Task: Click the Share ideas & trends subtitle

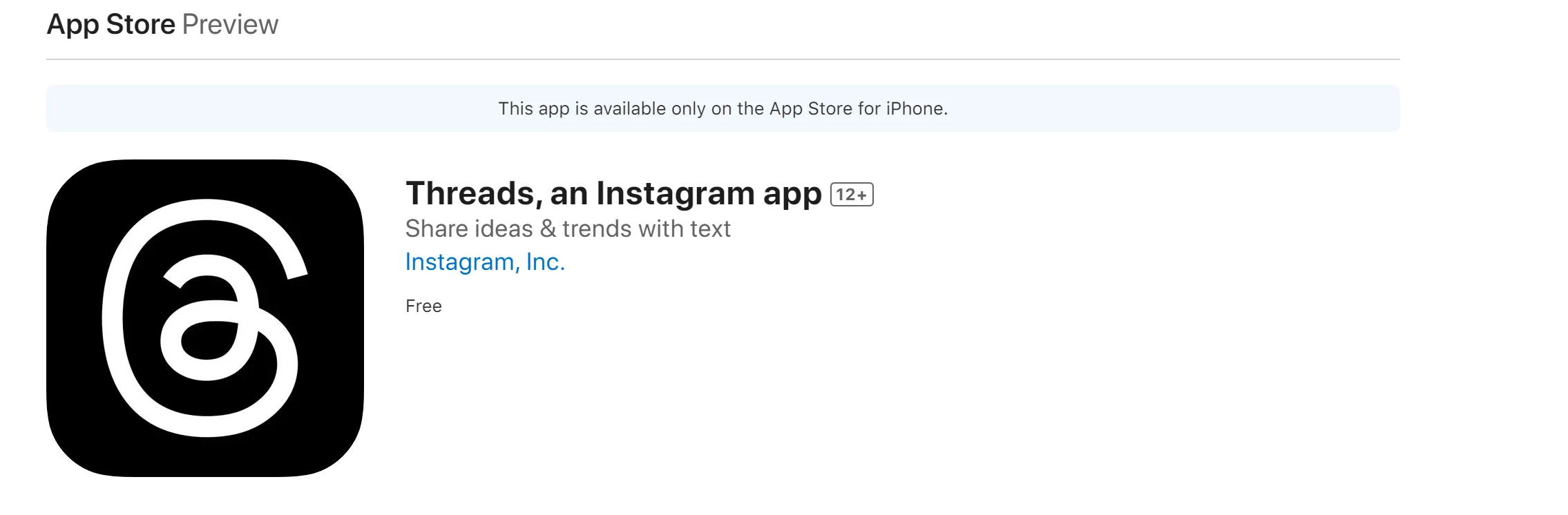Action: tap(567, 229)
